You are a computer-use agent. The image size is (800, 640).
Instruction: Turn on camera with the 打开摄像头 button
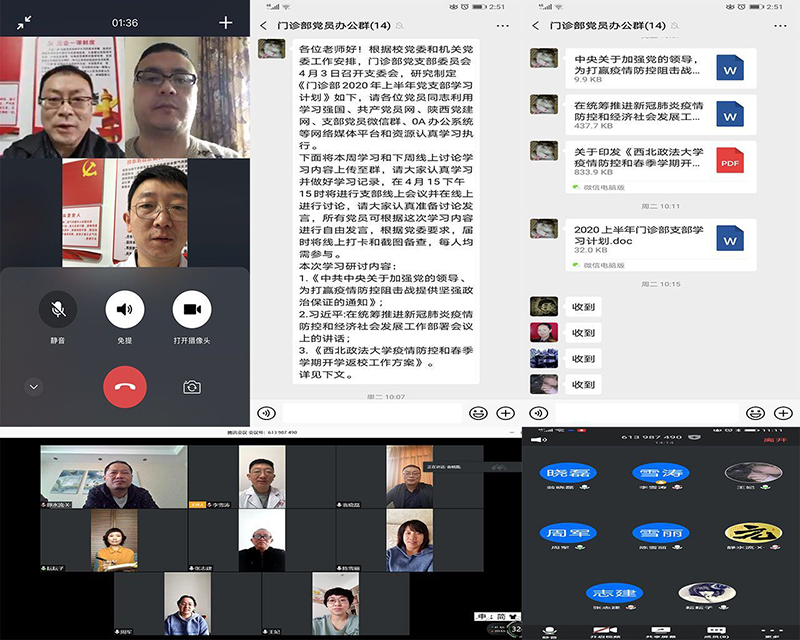192,310
